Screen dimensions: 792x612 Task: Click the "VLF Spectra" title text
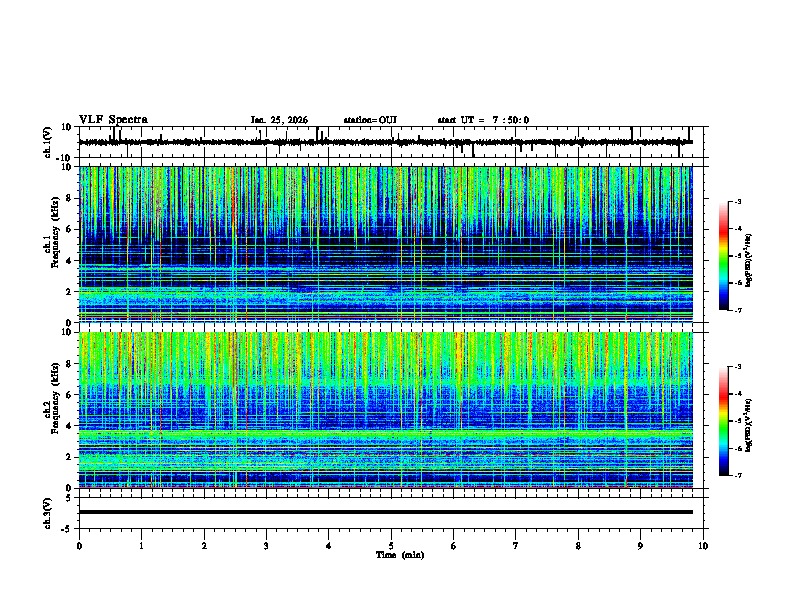pos(113,120)
